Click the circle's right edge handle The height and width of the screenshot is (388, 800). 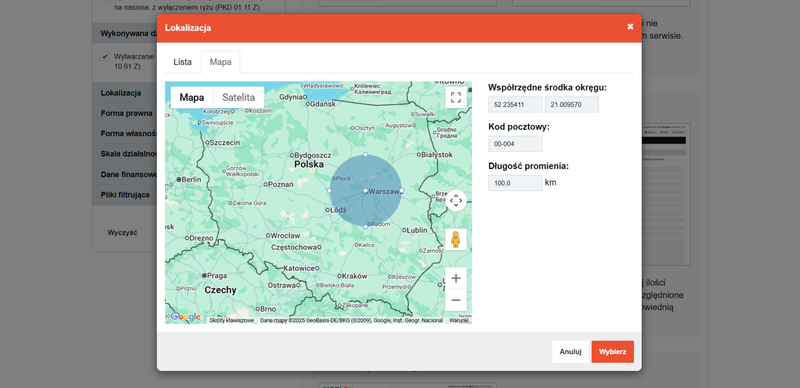tap(402, 190)
